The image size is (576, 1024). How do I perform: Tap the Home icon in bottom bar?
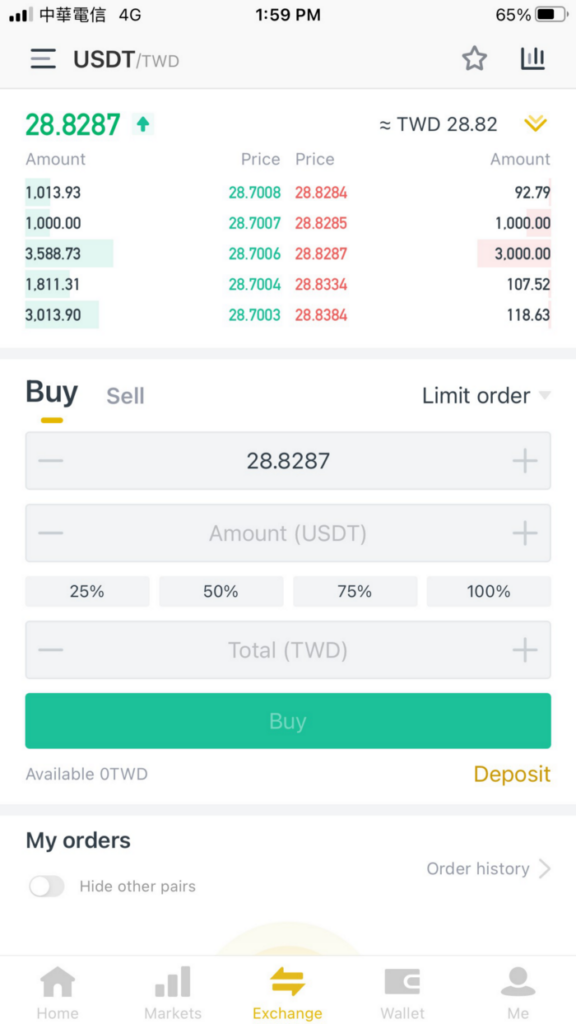coord(57,982)
